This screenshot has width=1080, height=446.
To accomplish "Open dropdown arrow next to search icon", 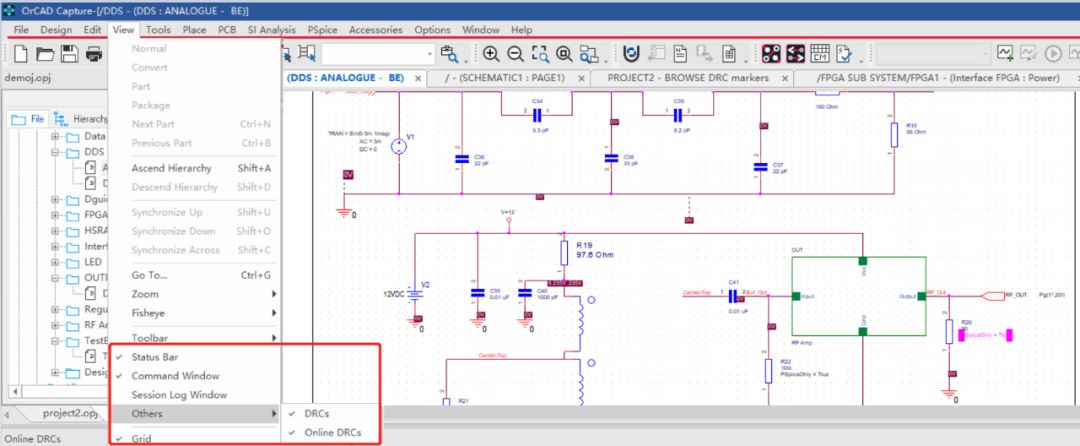I will click(x=466, y=59).
